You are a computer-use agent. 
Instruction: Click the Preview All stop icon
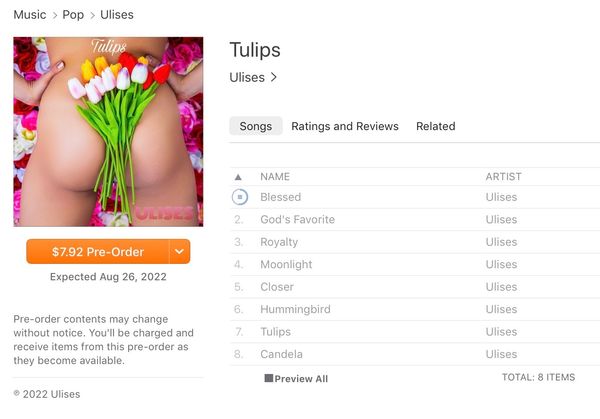pyautogui.click(x=269, y=378)
